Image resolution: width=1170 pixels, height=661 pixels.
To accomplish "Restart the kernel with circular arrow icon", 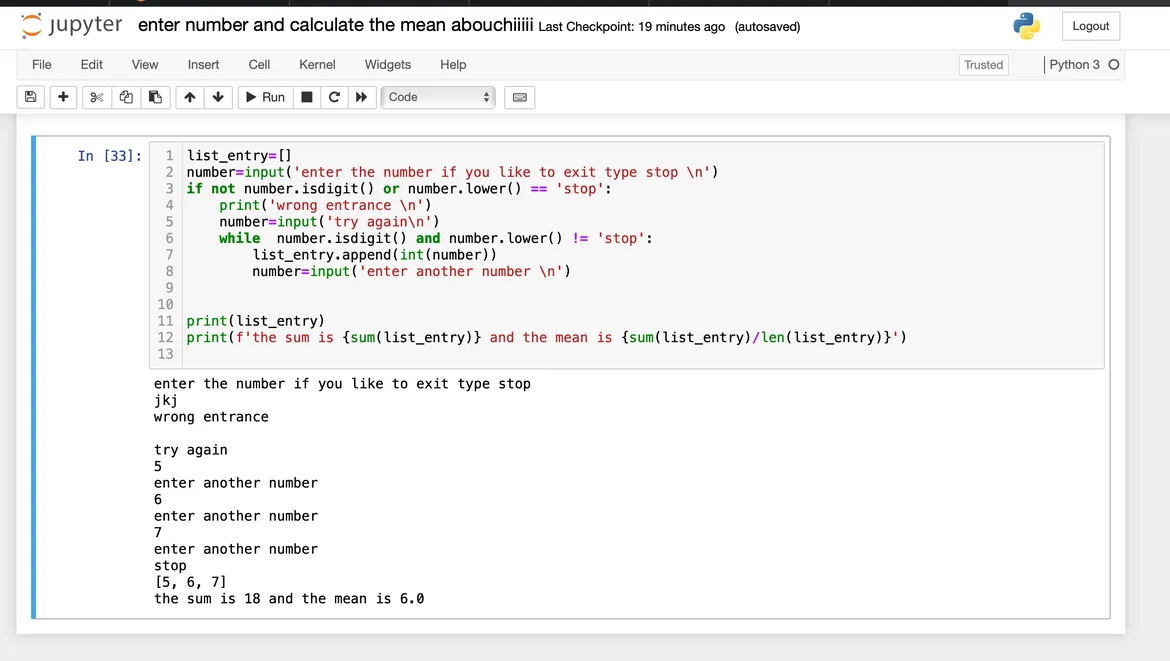I will [334, 97].
